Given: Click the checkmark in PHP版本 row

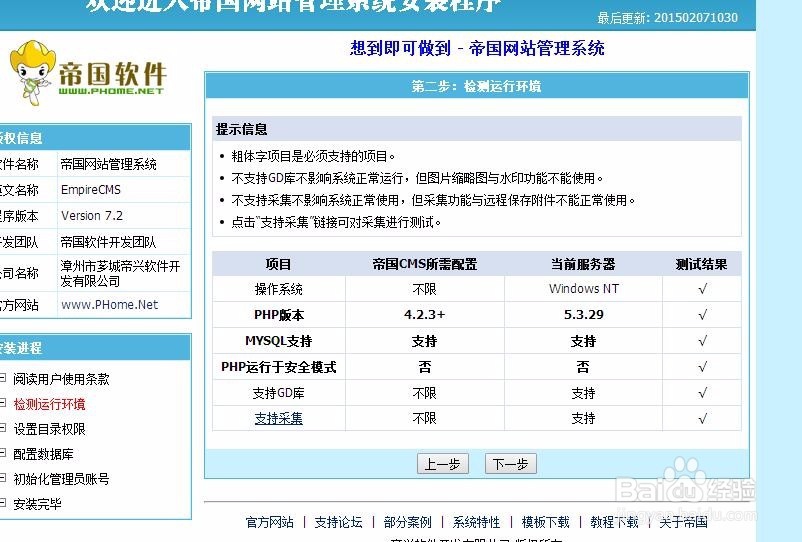Looking at the screenshot, I should [703, 315].
